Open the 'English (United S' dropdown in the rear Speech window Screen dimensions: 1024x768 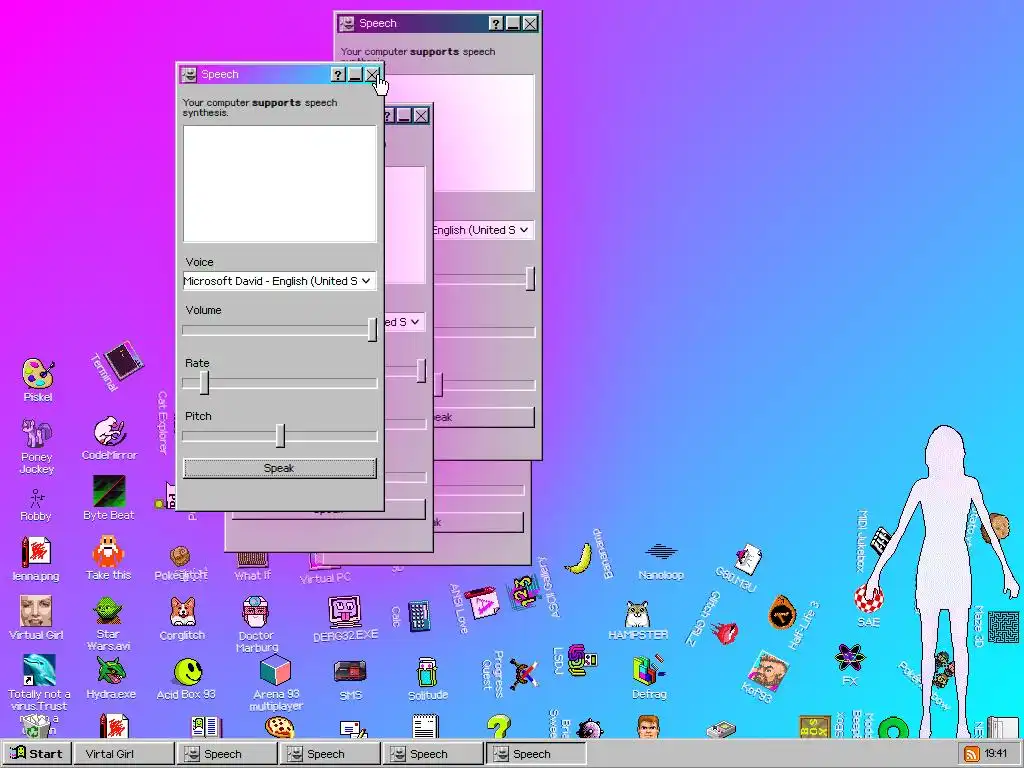[483, 230]
